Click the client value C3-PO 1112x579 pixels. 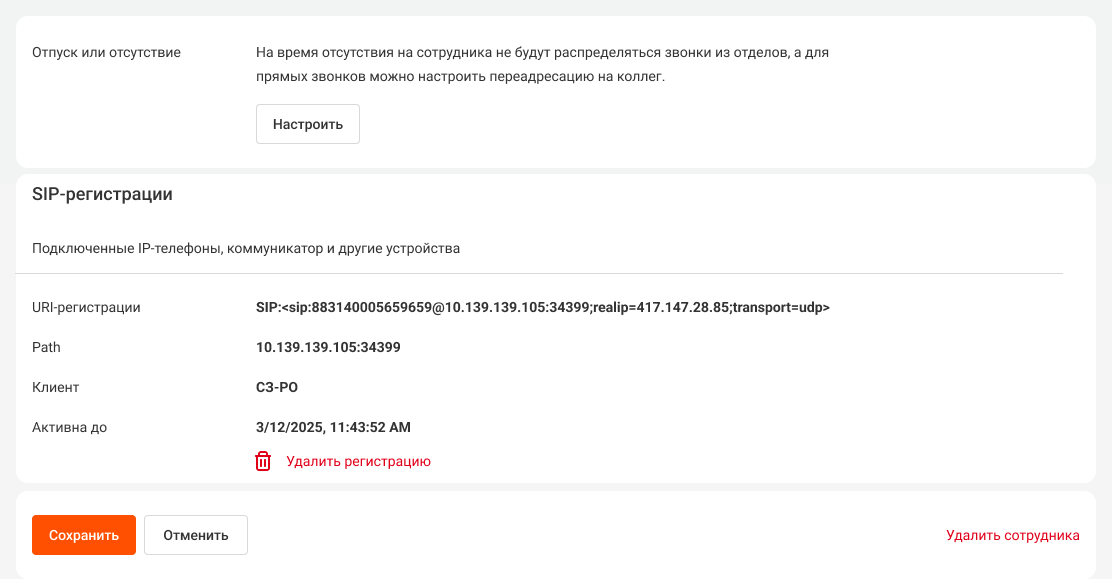click(277, 387)
